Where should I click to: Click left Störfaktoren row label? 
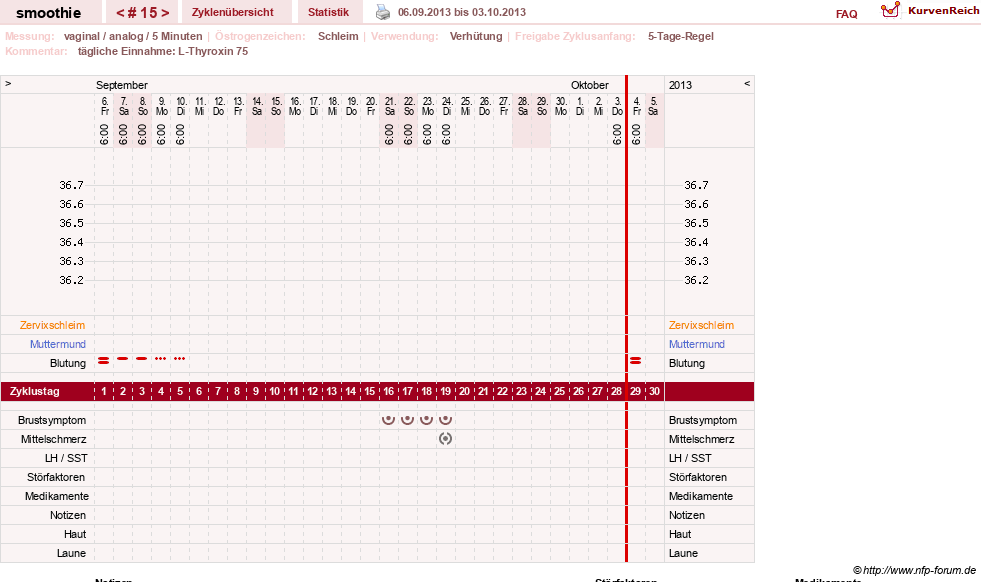(56, 477)
